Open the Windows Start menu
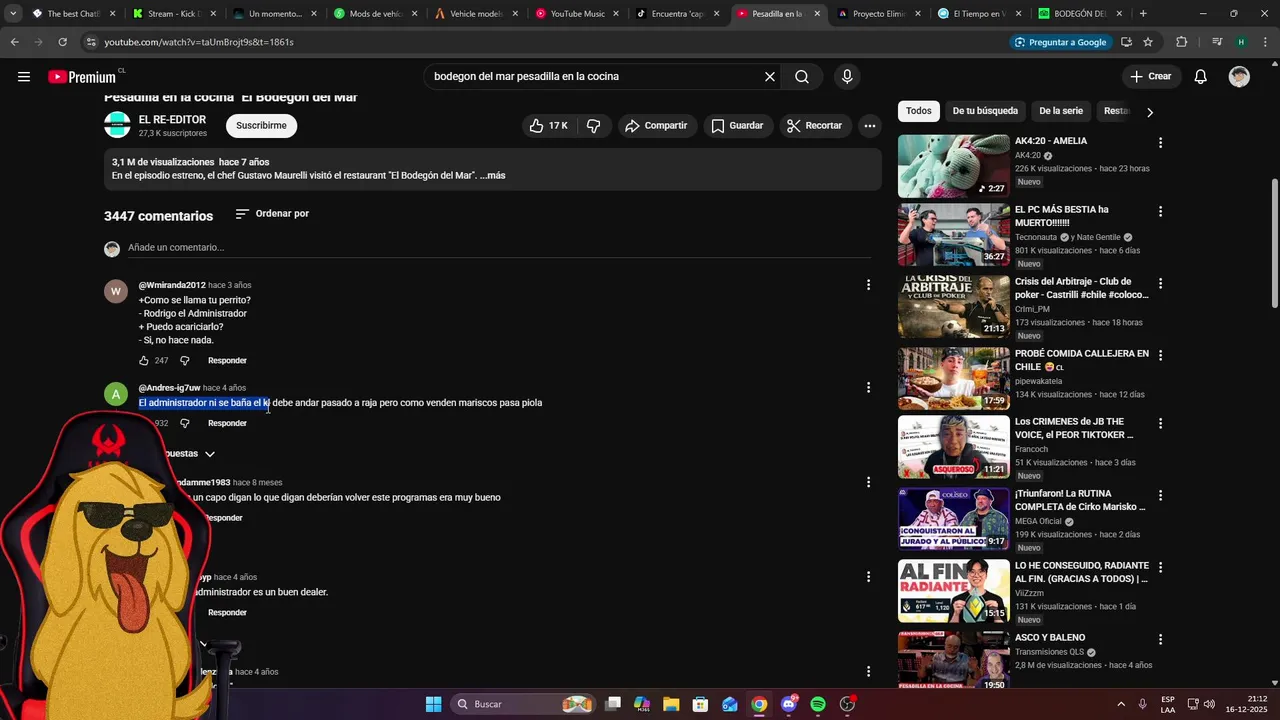This screenshot has width=1280, height=720. pos(433,705)
